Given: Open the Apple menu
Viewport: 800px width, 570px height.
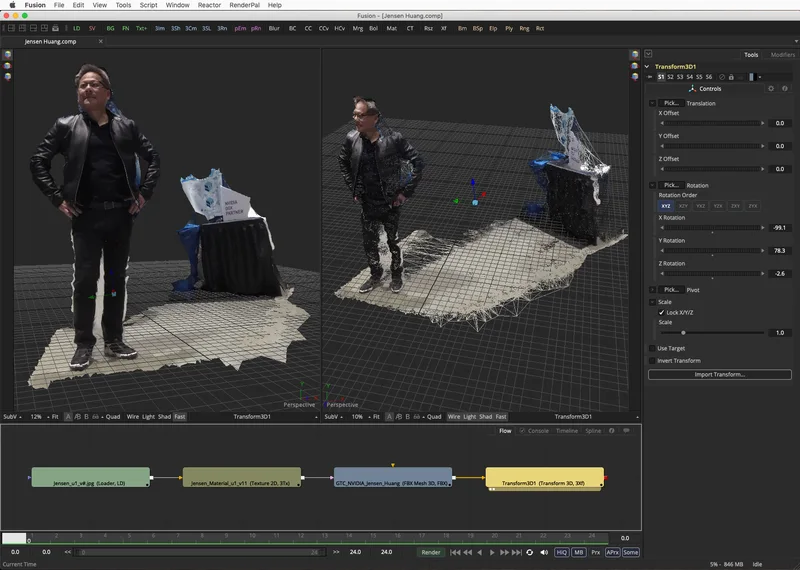Looking at the screenshot, I should (12, 5).
